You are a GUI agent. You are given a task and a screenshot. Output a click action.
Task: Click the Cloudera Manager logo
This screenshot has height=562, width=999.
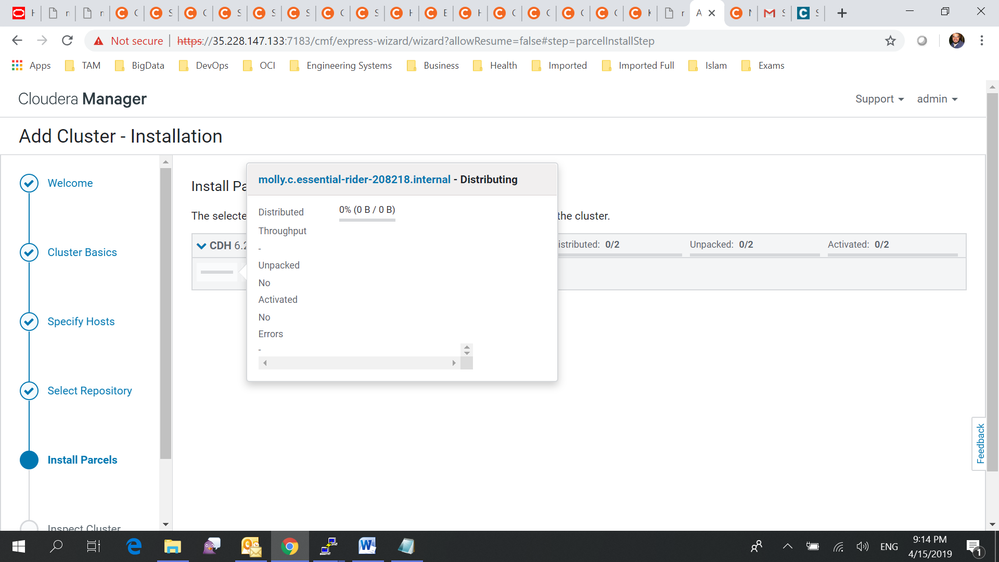click(82, 99)
